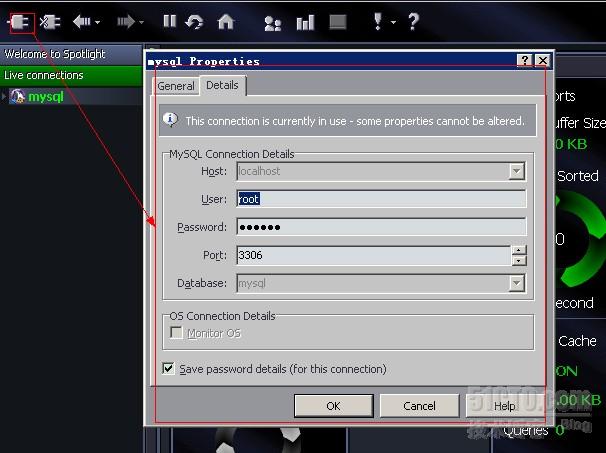Viewport: 606px width, 453px height.
Task: Increase the Port with the up arrow
Action: [519, 250]
